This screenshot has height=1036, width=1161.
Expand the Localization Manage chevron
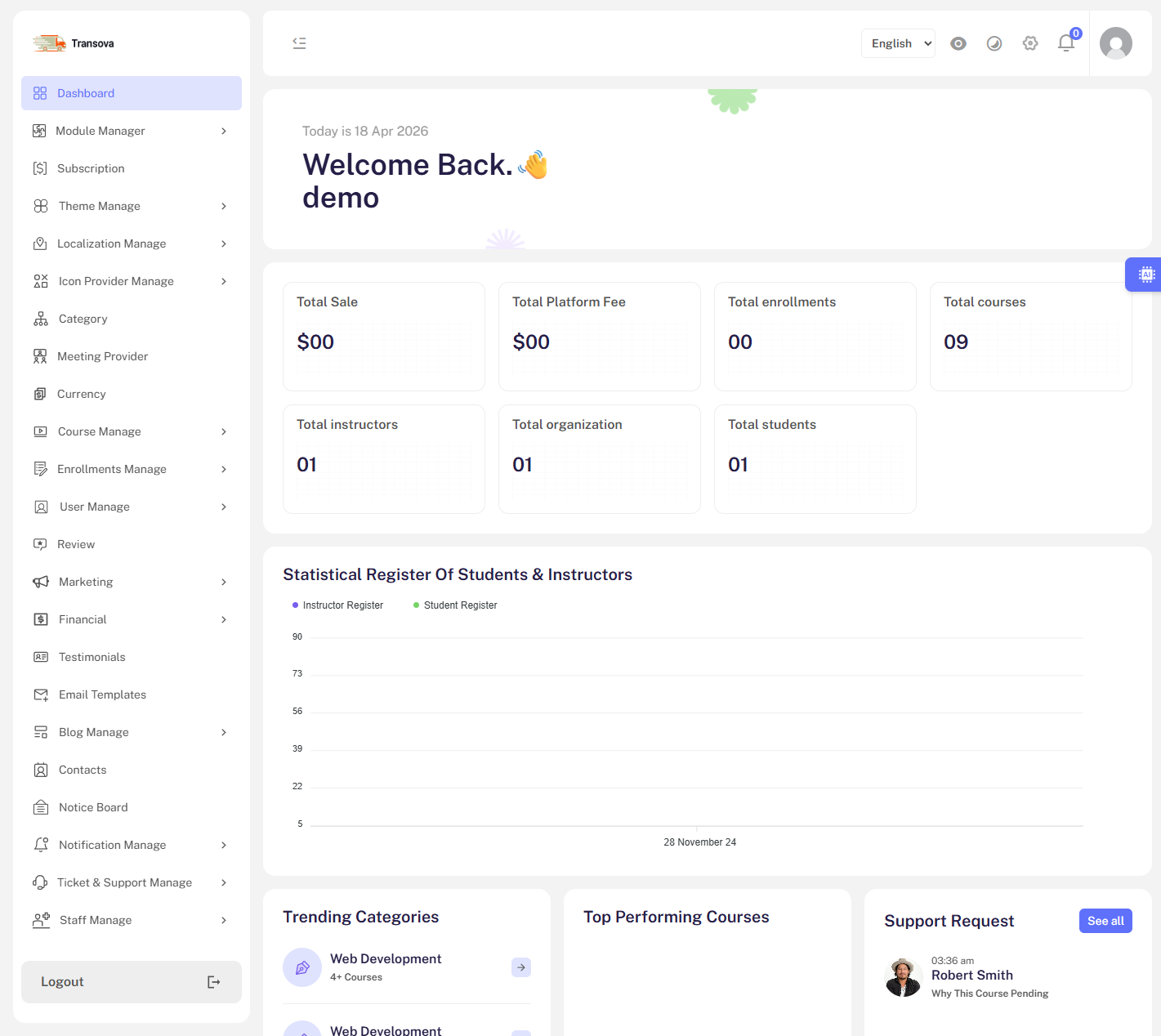[x=224, y=243]
